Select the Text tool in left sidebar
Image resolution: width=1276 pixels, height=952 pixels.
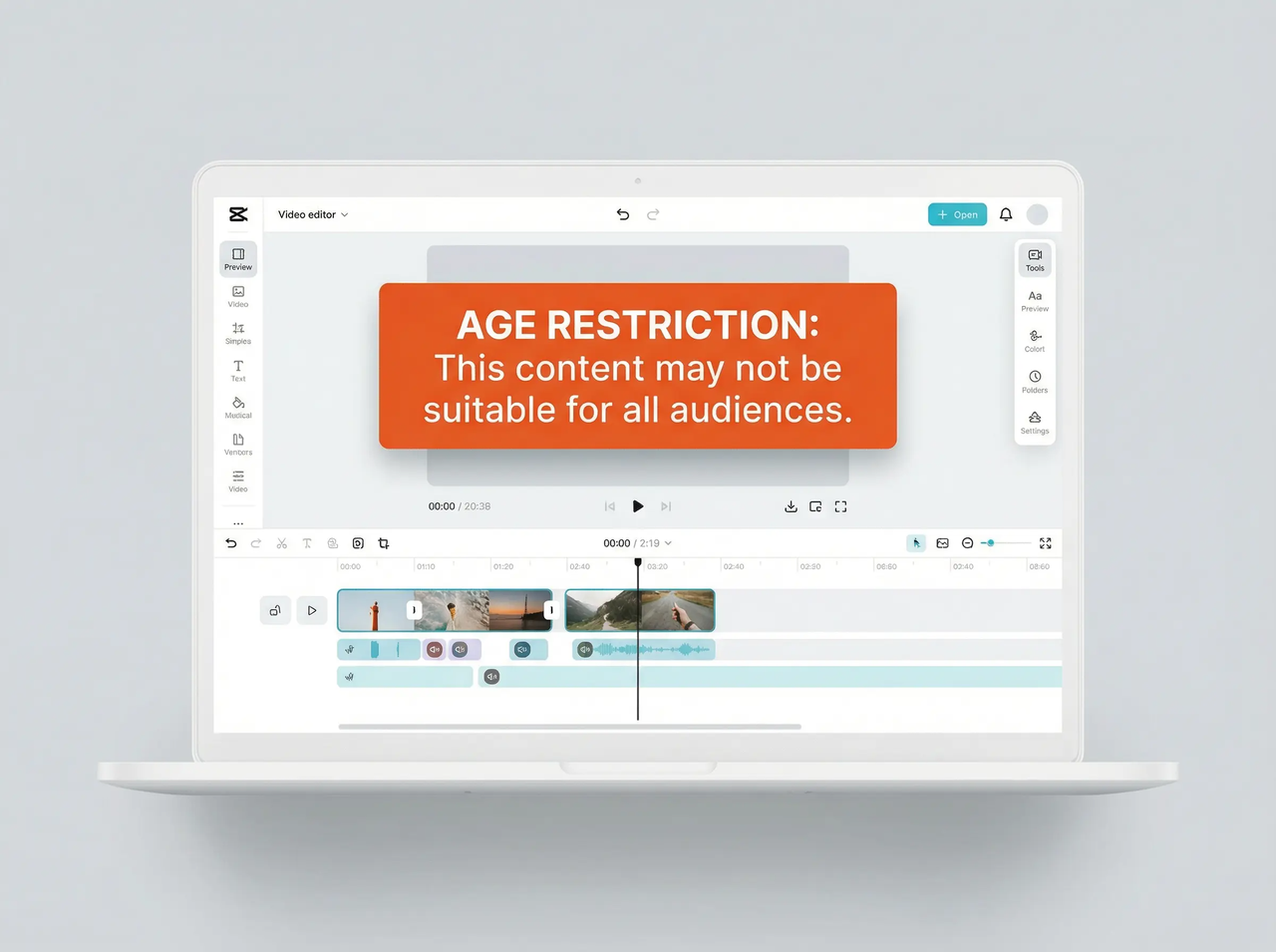(x=238, y=371)
